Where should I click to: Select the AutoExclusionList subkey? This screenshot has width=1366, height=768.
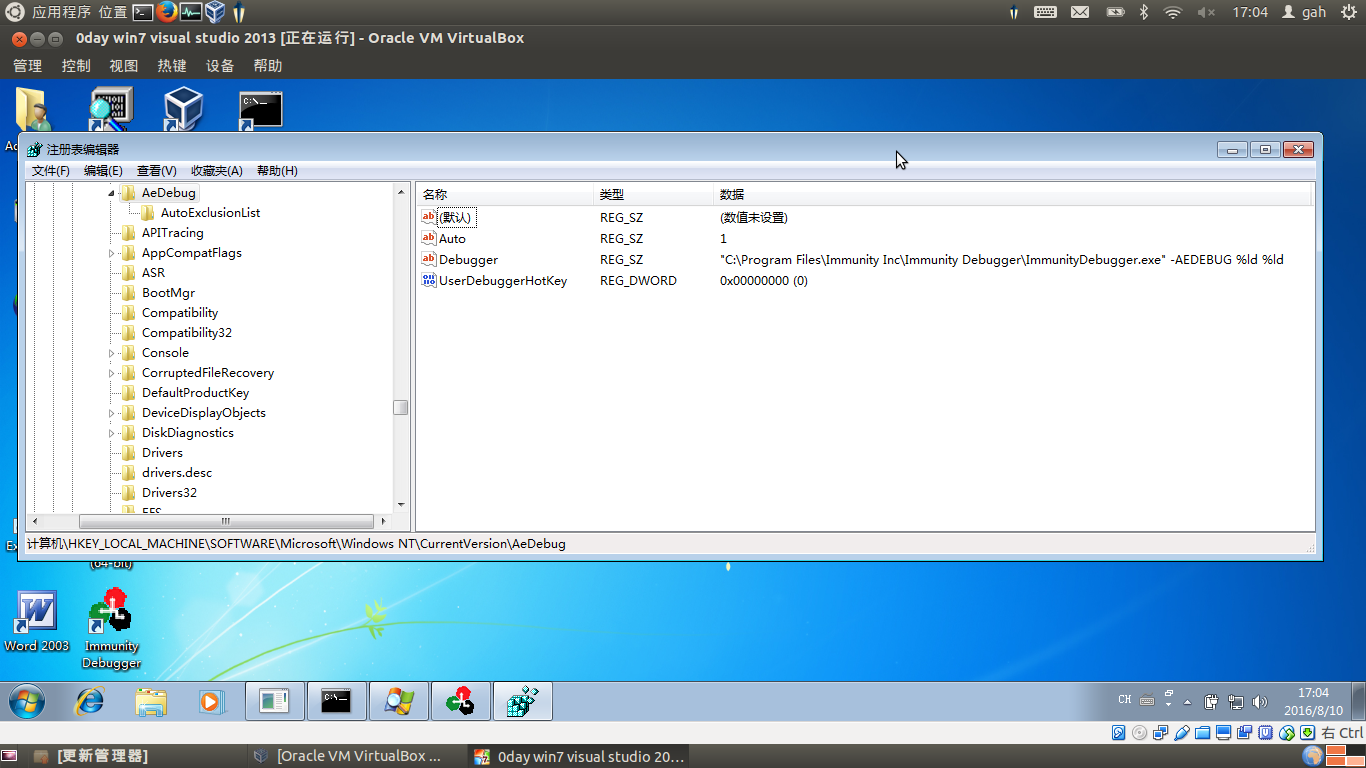point(210,213)
